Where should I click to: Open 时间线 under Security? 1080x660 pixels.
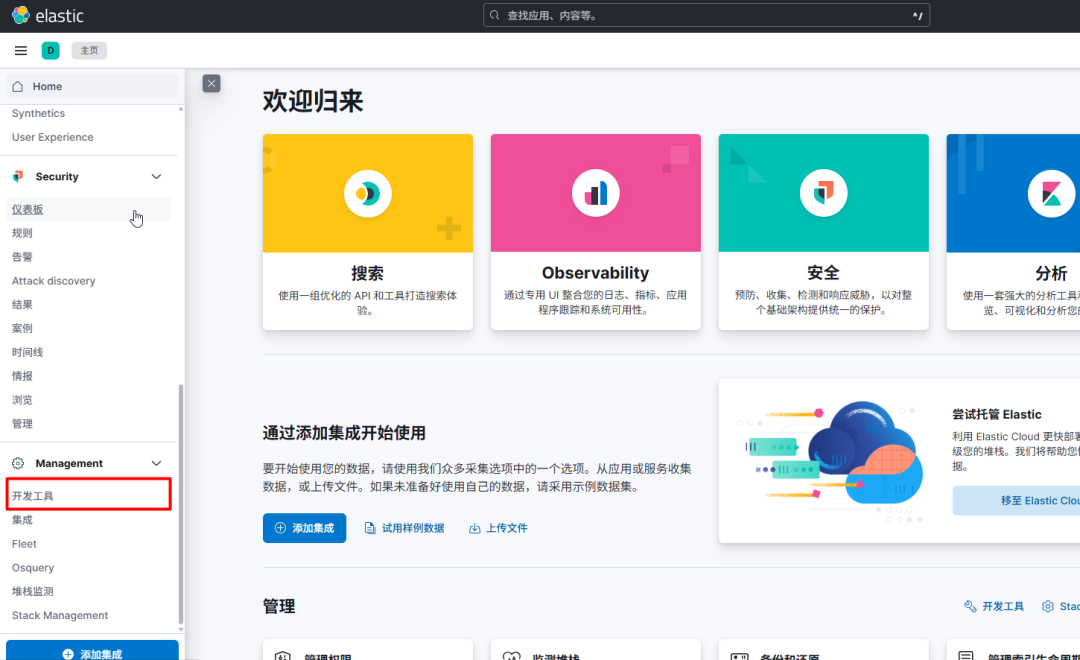click(28, 352)
